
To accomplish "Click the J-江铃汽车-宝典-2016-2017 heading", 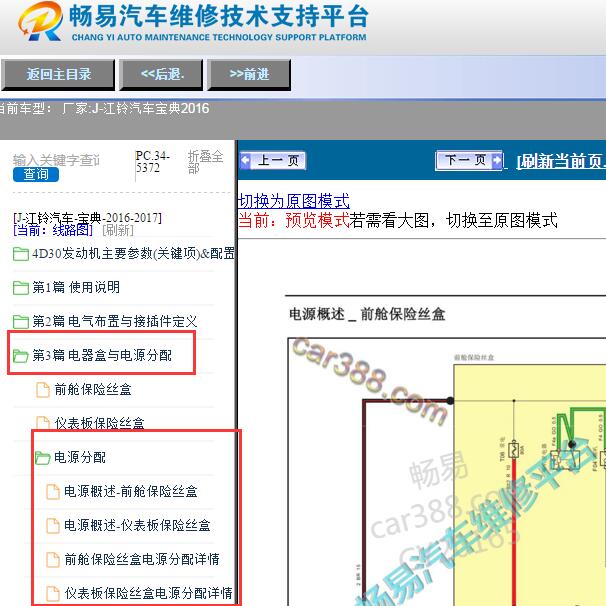I will pyautogui.click(x=87, y=218).
